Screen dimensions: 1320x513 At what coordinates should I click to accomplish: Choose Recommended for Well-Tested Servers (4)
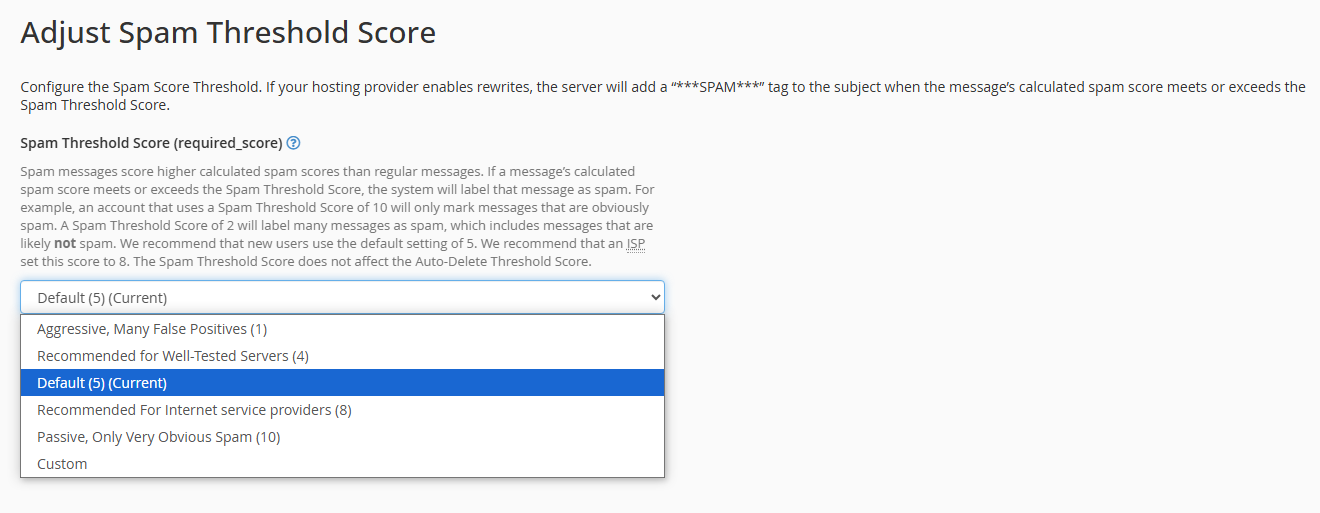tap(173, 356)
